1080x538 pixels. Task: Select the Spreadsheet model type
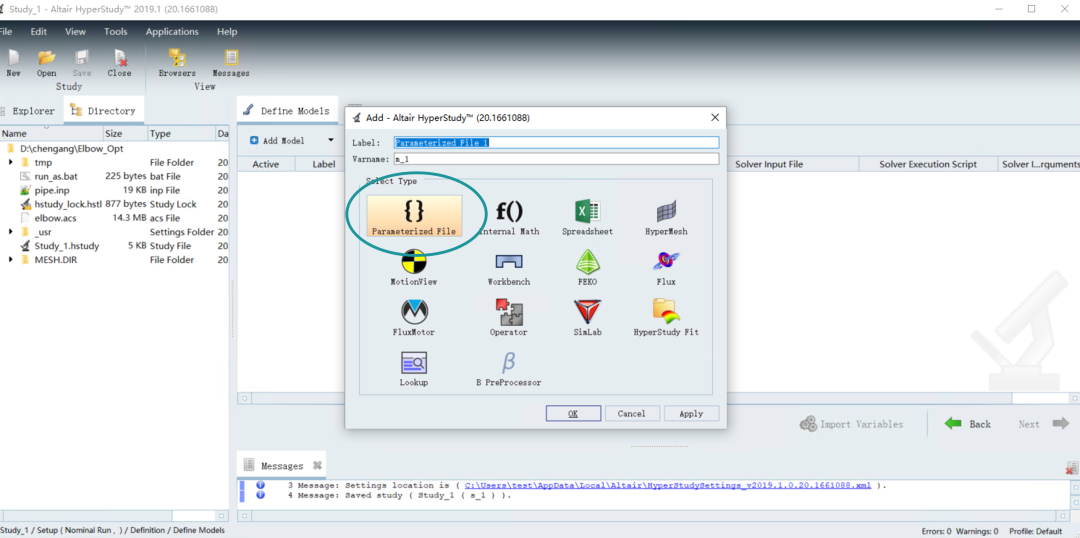[x=587, y=216]
